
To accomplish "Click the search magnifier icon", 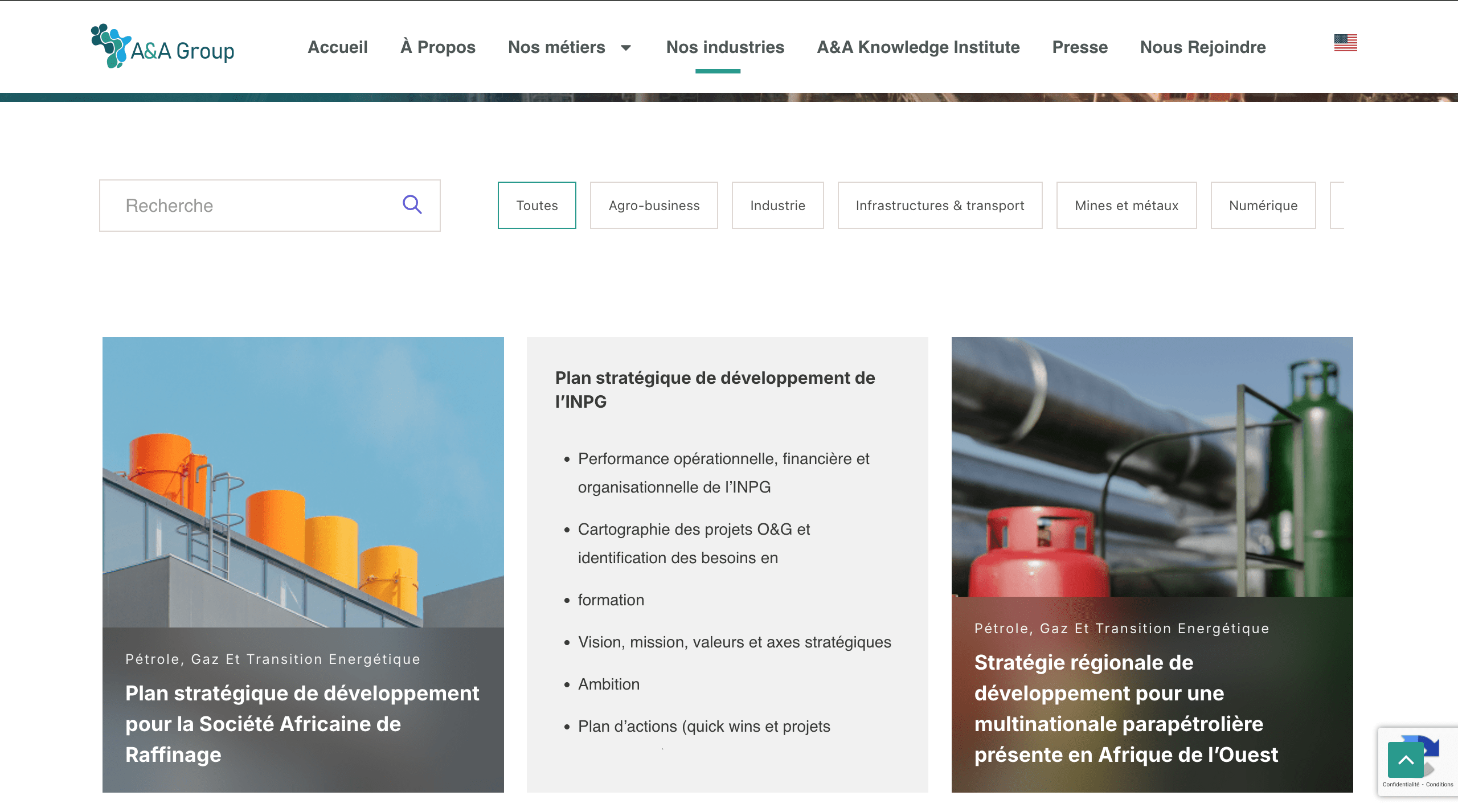I will [412, 204].
